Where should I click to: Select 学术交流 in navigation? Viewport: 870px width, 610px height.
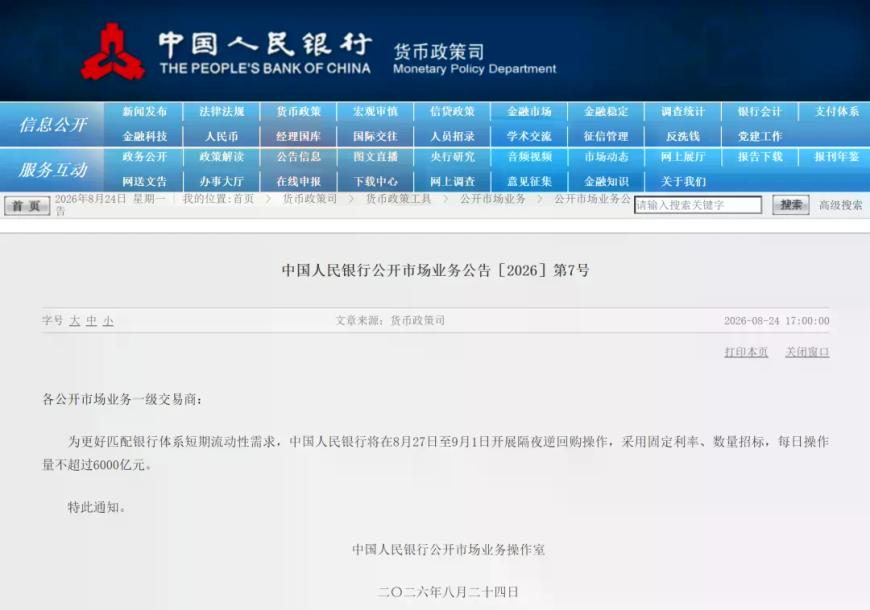(x=529, y=136)
